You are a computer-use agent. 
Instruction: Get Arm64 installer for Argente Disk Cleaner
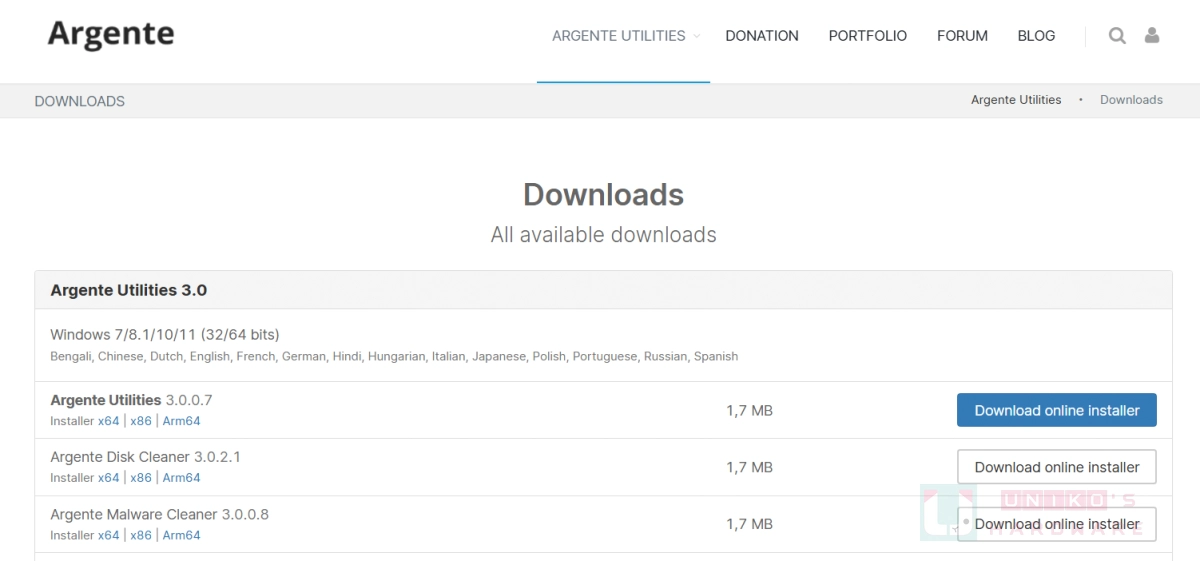point(181,478)
